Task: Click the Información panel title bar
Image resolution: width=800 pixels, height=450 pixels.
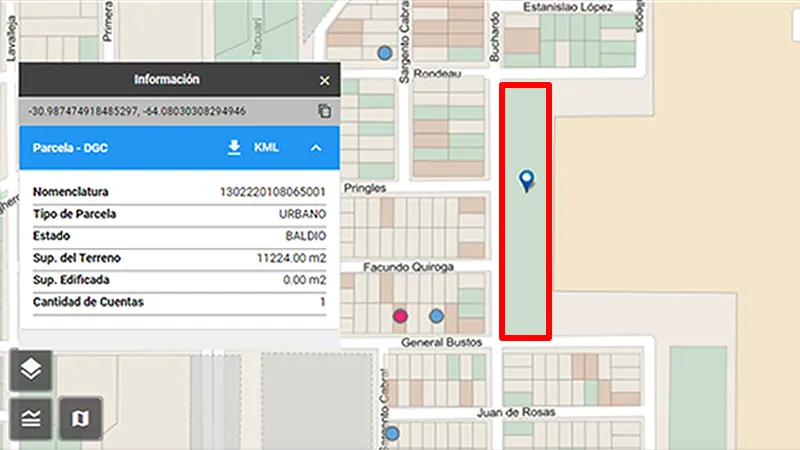Action: (x=167, y=80)
